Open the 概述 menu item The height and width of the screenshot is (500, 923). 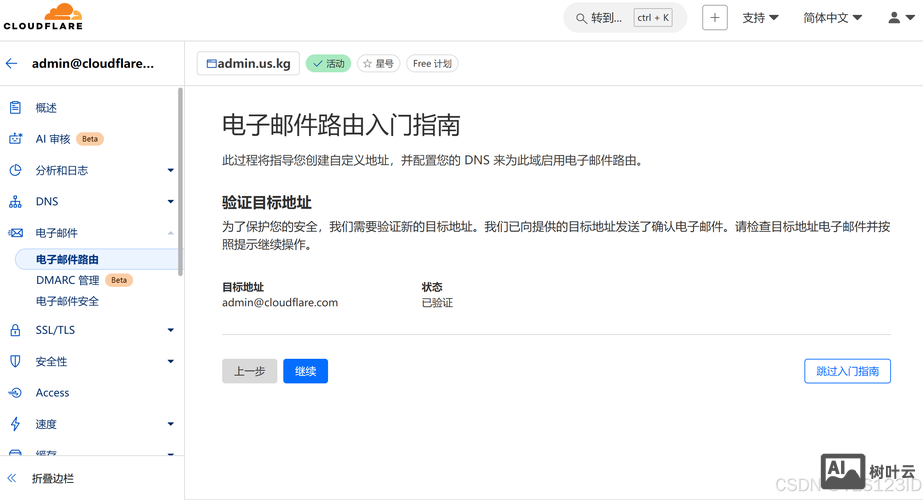click(46, 108)
